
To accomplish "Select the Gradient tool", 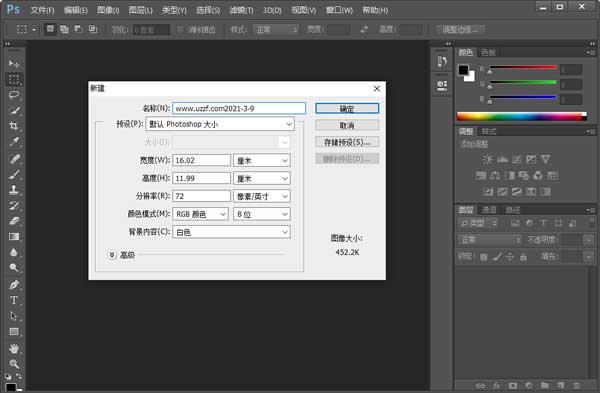I will click(14, 237).
